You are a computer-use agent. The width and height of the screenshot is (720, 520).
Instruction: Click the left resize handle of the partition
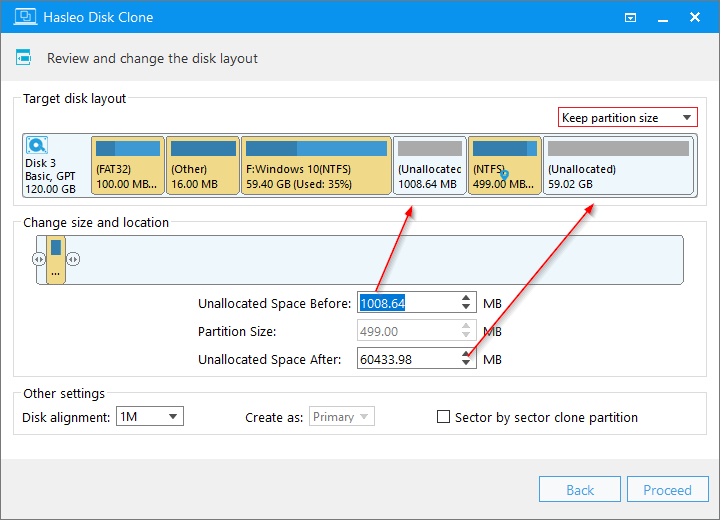[39, 260]
